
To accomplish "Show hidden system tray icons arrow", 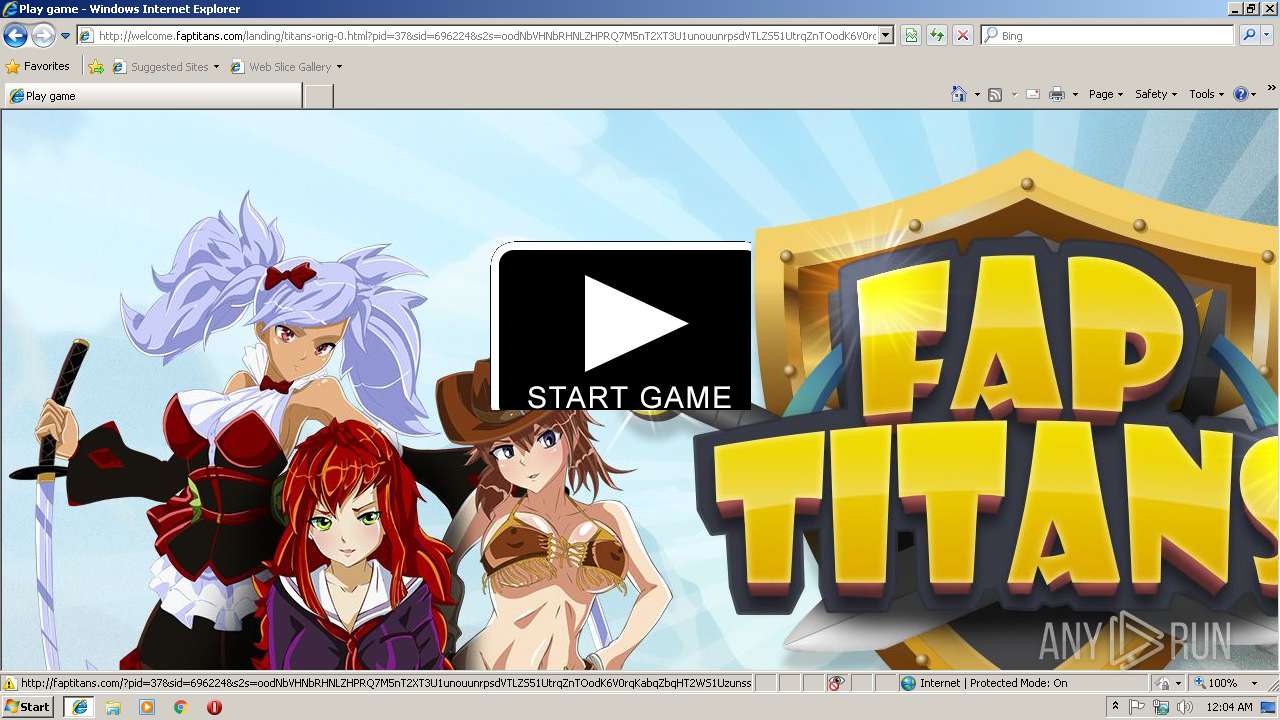I will click(x=1116, y=707).
